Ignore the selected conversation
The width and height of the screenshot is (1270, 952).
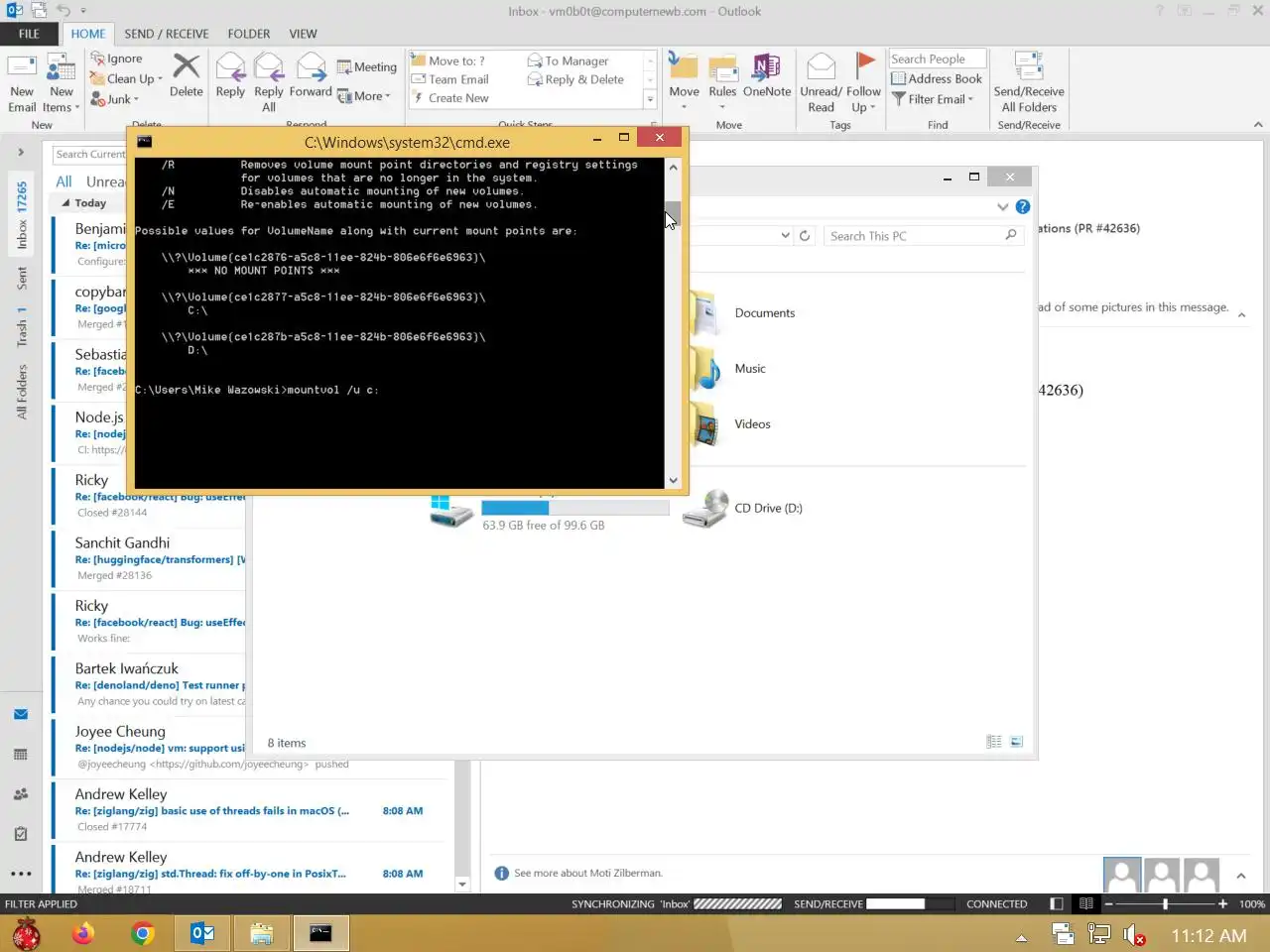(117, 59)
